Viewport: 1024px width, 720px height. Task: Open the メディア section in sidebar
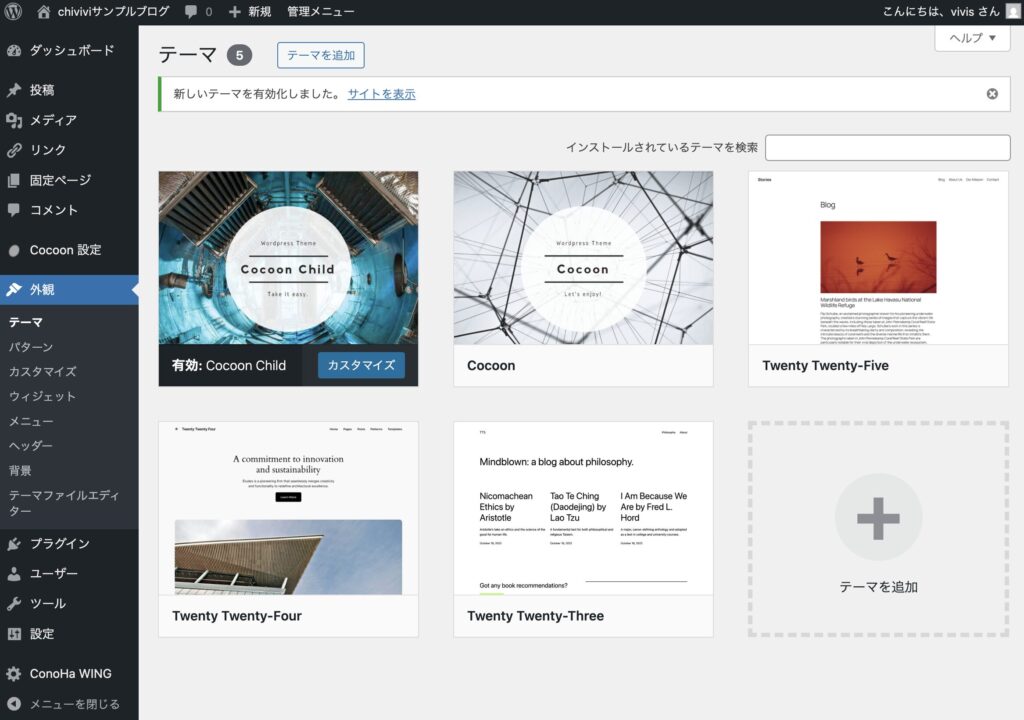pos(53,120)
